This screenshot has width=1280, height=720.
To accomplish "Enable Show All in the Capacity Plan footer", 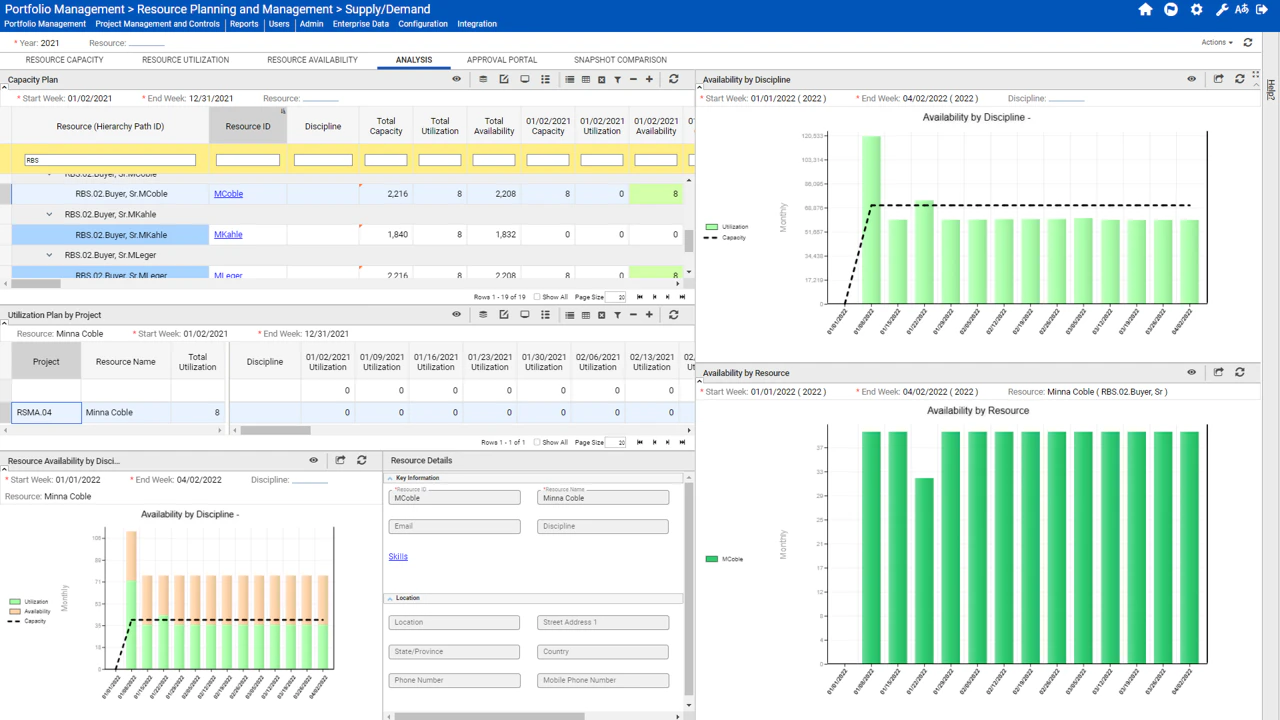I will [537, 297].
